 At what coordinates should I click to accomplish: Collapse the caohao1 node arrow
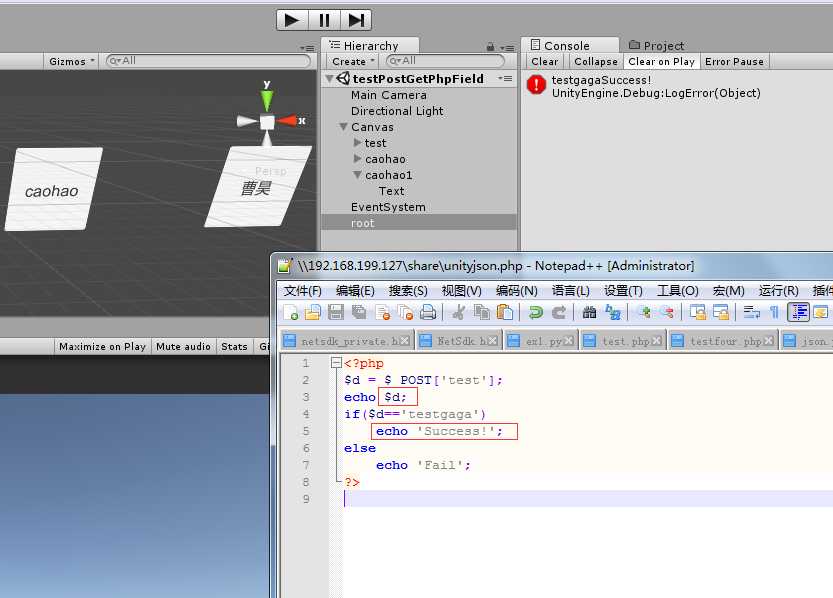[358, 175]
